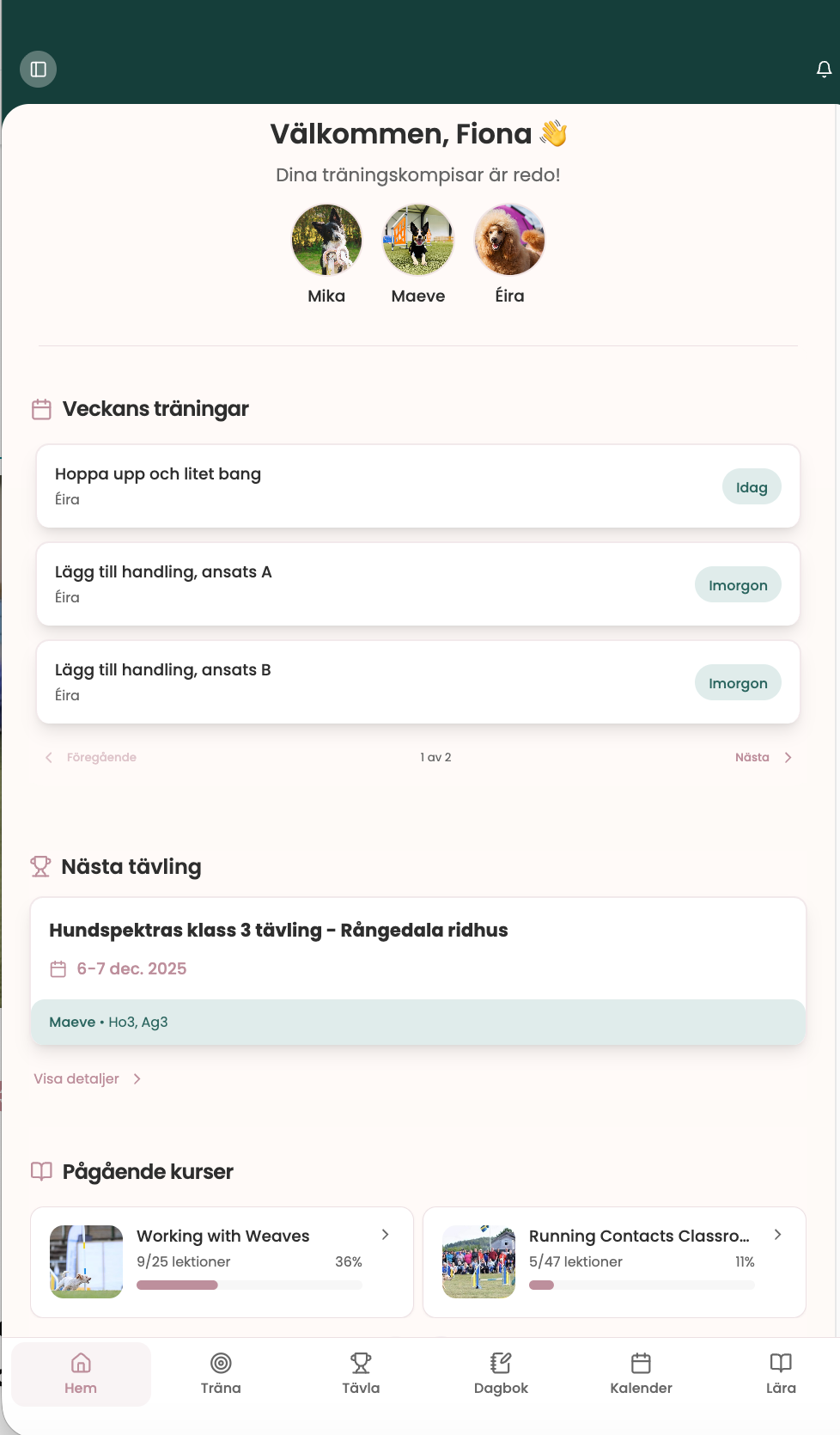840x1435 pixels.
Task: Open notifications bell icon
Action: pyautogui.click(x=824, y=70)
